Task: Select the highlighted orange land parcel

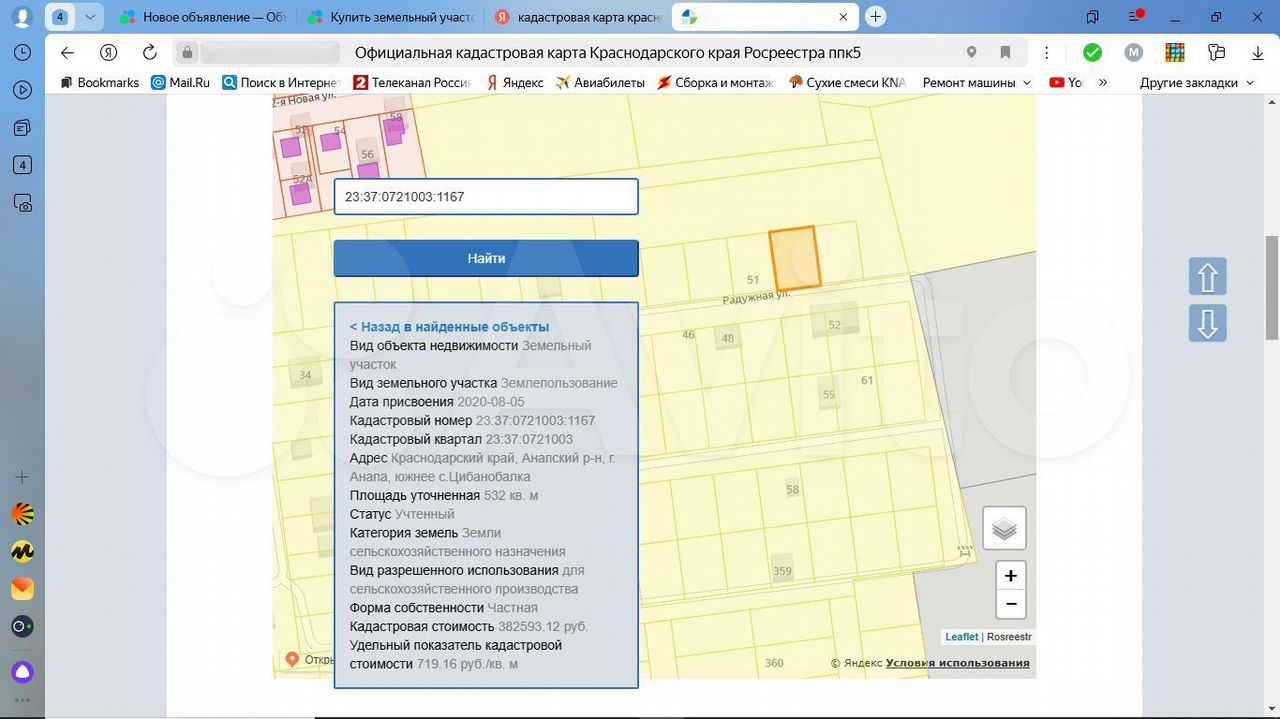Action: point(794,258)
